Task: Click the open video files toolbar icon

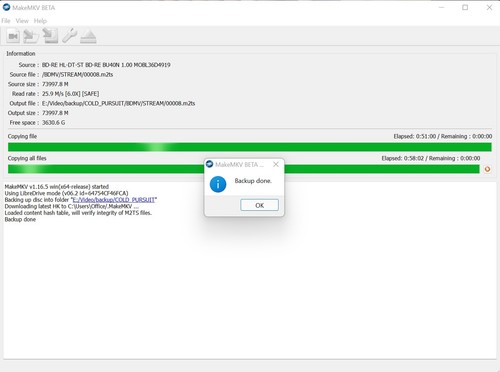Action: click(13, 36)
